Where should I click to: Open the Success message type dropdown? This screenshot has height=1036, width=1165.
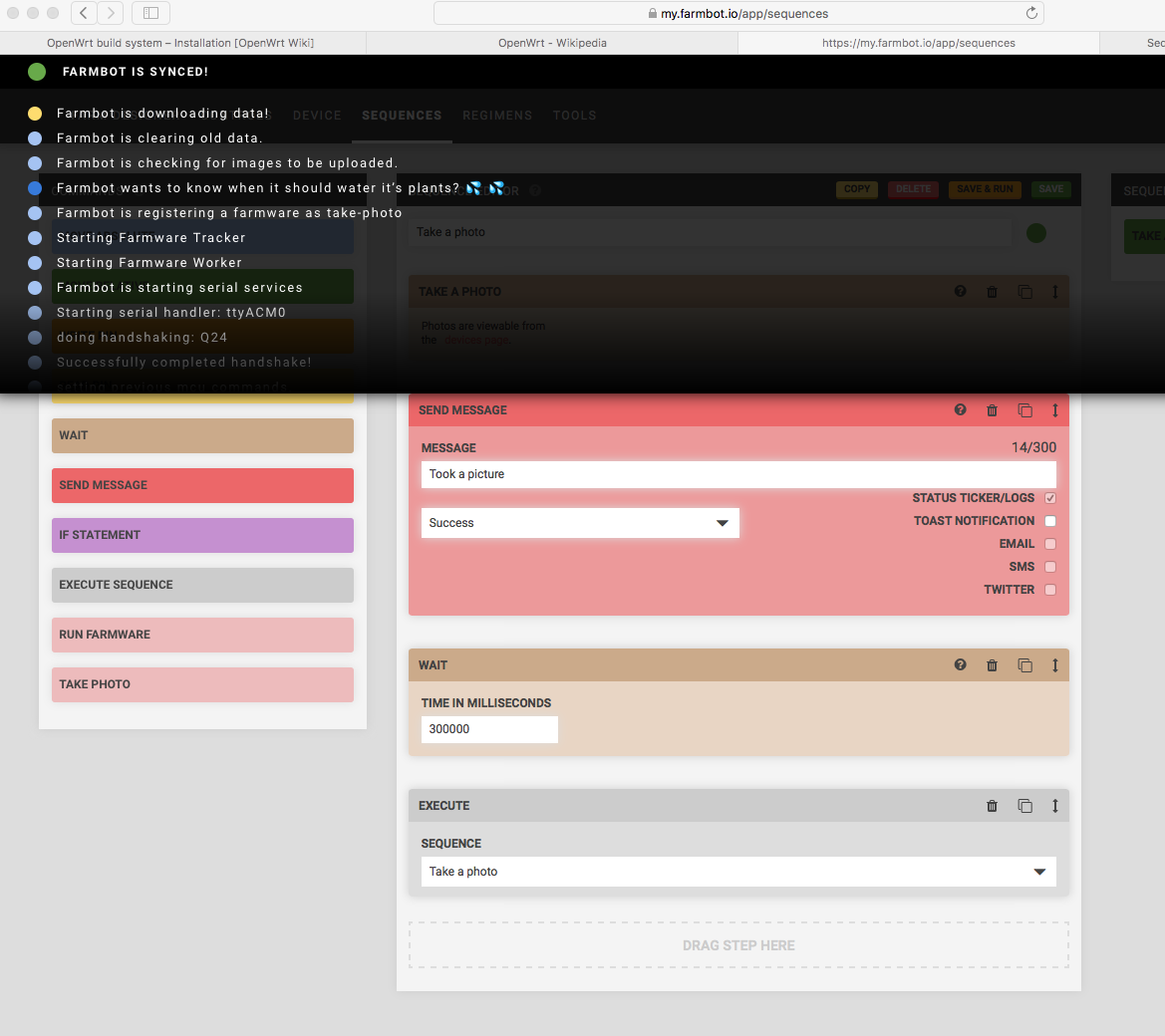[580, 523]
